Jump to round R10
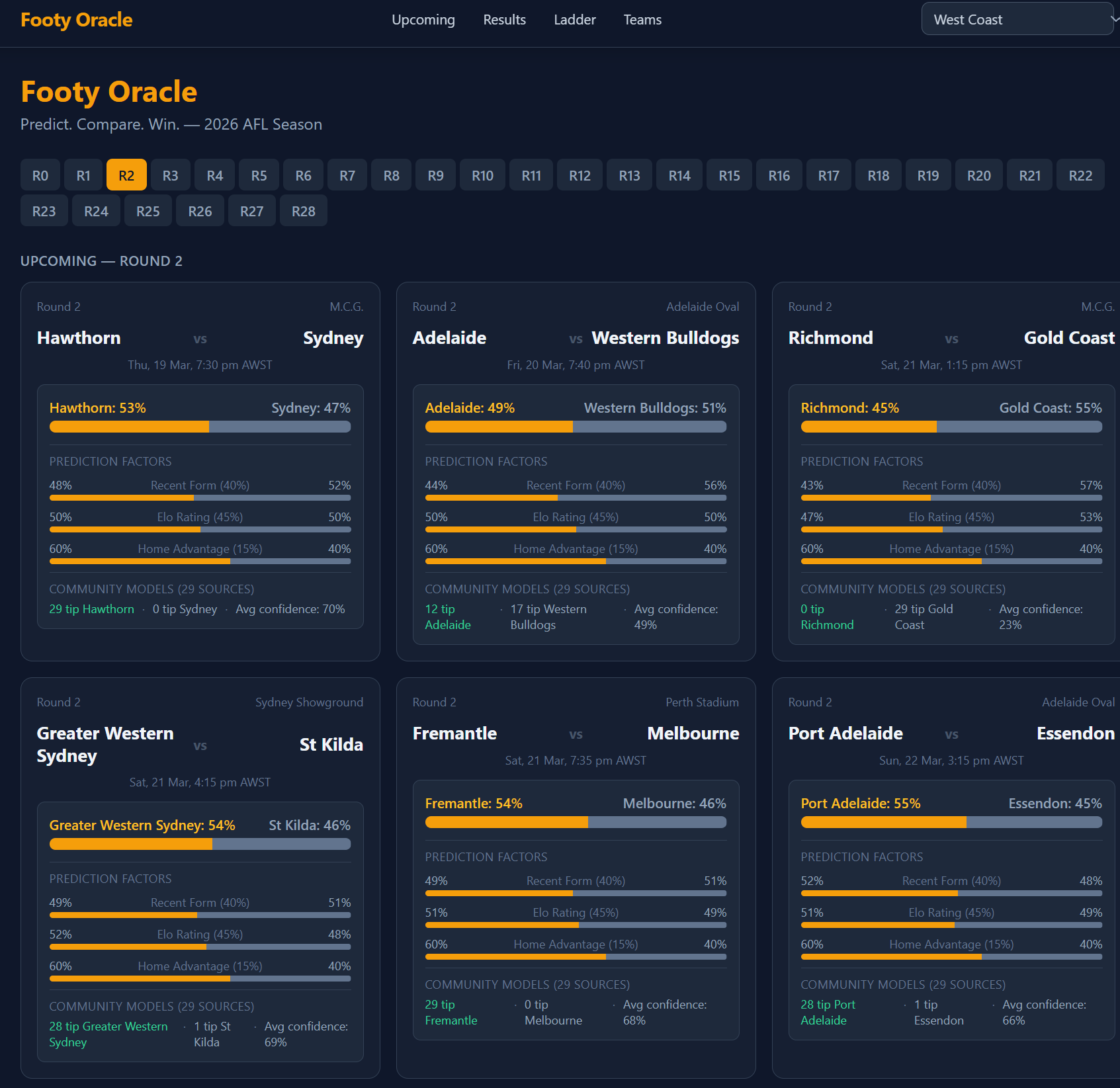This screenshot has height=1088, width=1120. pos(482,175)
